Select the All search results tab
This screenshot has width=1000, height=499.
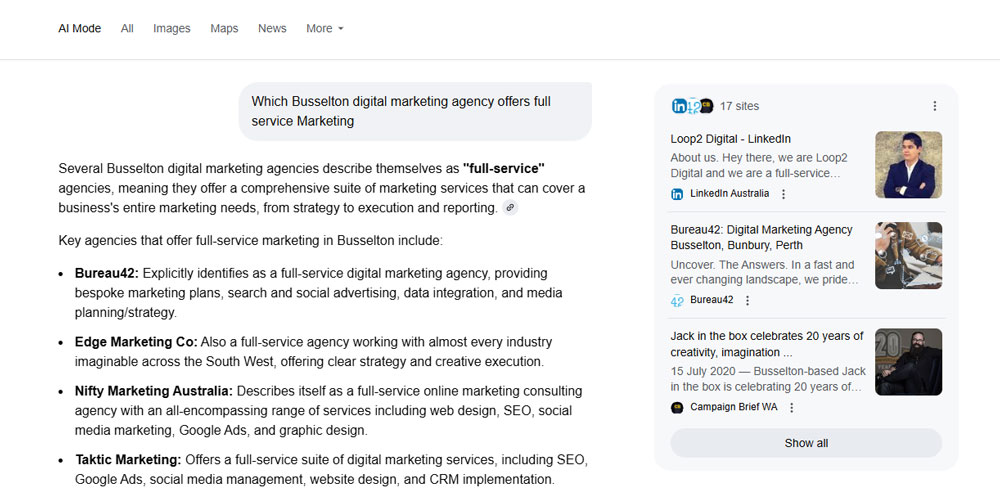coord(127,29)
